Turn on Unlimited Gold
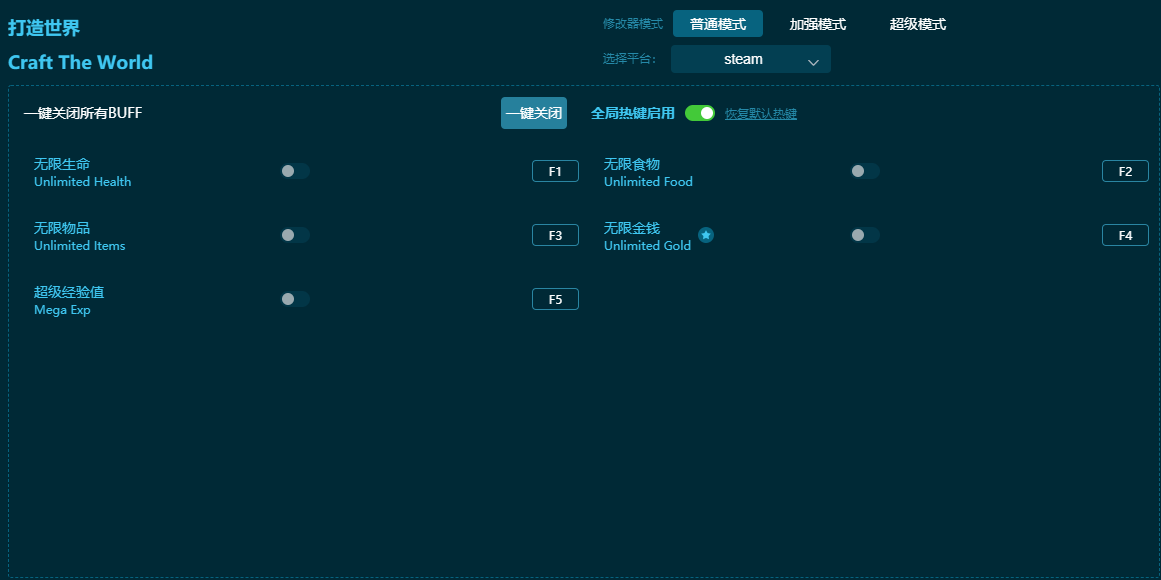 point(865,235)
